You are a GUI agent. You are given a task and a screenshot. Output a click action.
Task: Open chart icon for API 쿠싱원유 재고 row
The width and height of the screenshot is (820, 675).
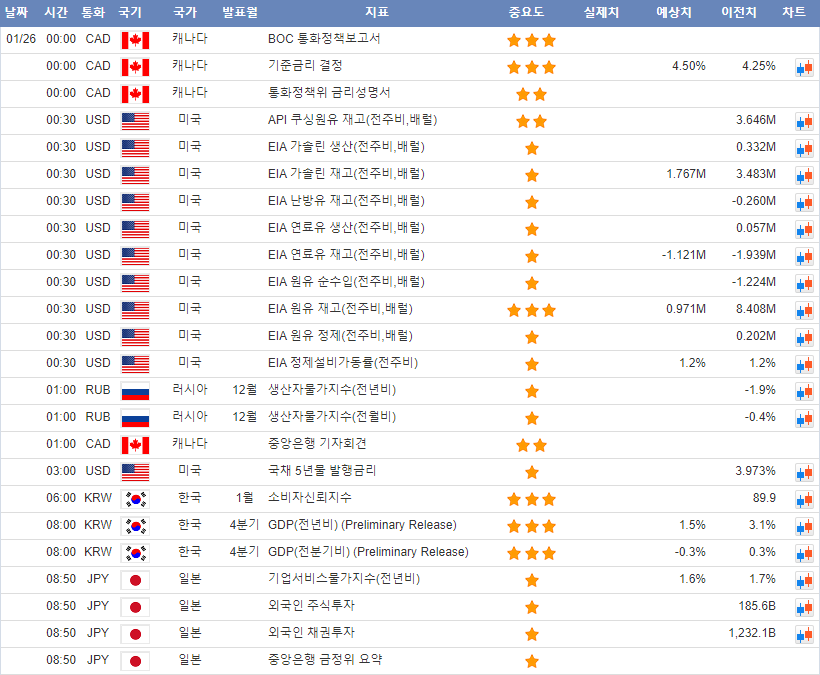pyautogui.click(x=804, y=121)
